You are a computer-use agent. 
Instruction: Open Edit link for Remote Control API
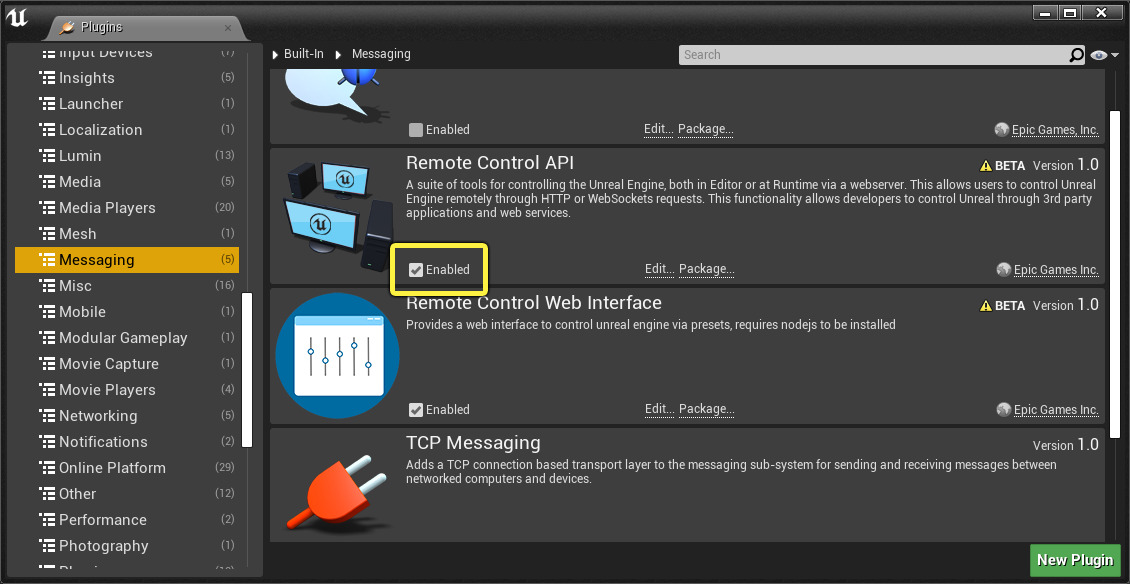pyautogui.click(x=659, y=270)
